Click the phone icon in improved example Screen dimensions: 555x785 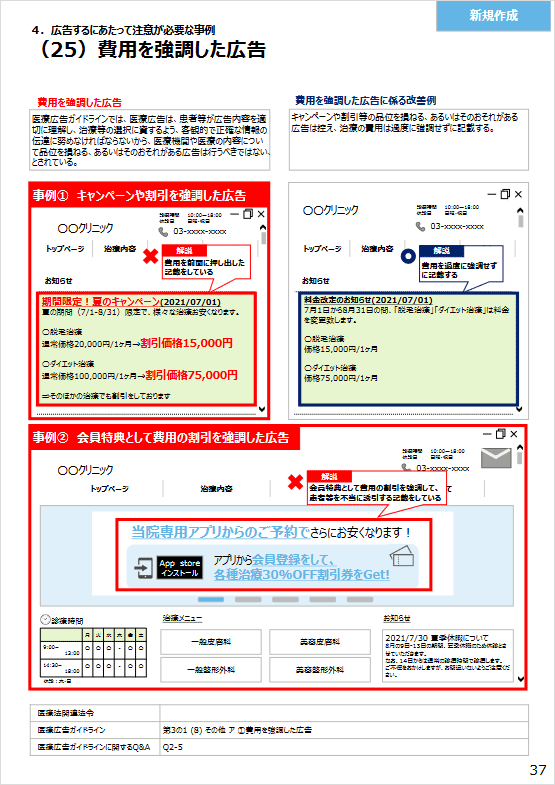[420, 227]
